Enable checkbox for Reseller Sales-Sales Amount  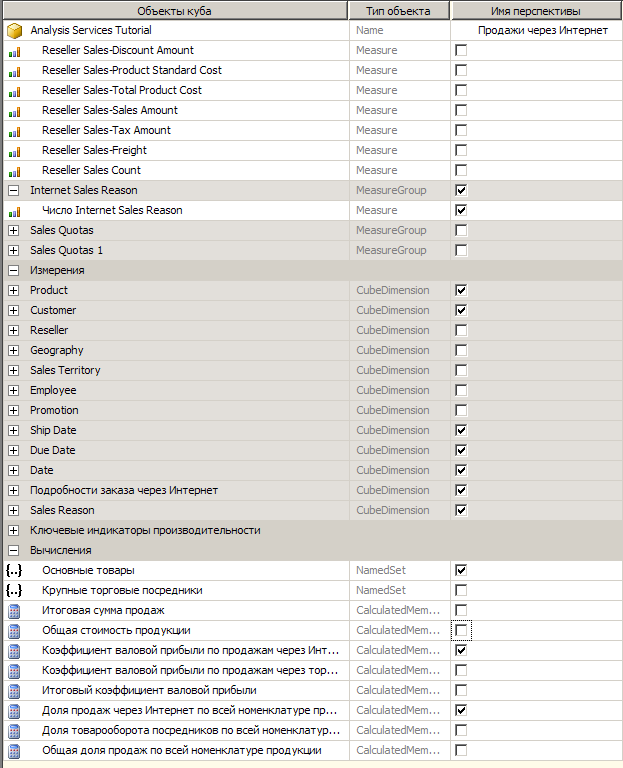click(461, 110)
